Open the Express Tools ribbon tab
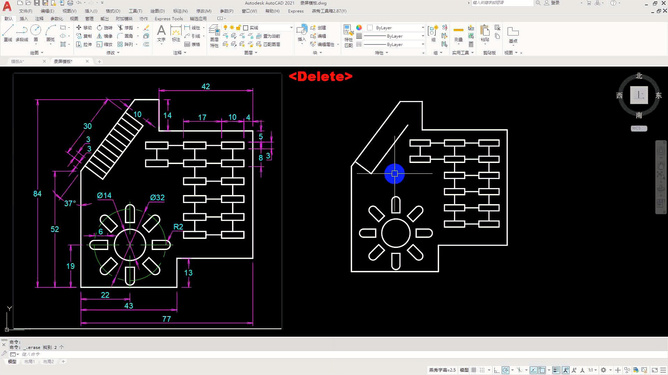The height and width of the screenshot is (375, 668). (x=169, y=19)
